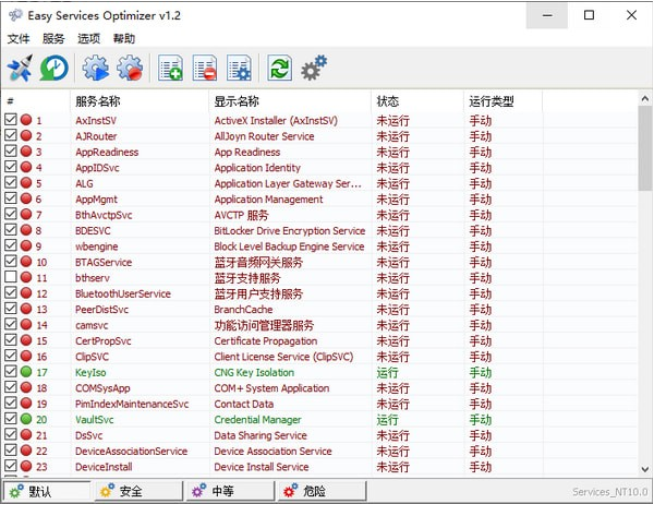The image size is (653, 505).
Task: Click red status dot for AxInstSV
Action: [26, 120]
